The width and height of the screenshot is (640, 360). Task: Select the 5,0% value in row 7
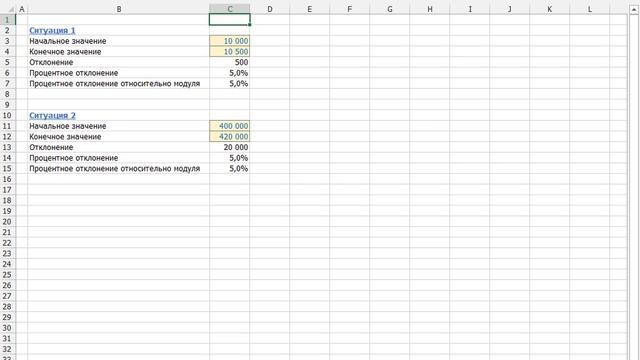click(230, 83)
